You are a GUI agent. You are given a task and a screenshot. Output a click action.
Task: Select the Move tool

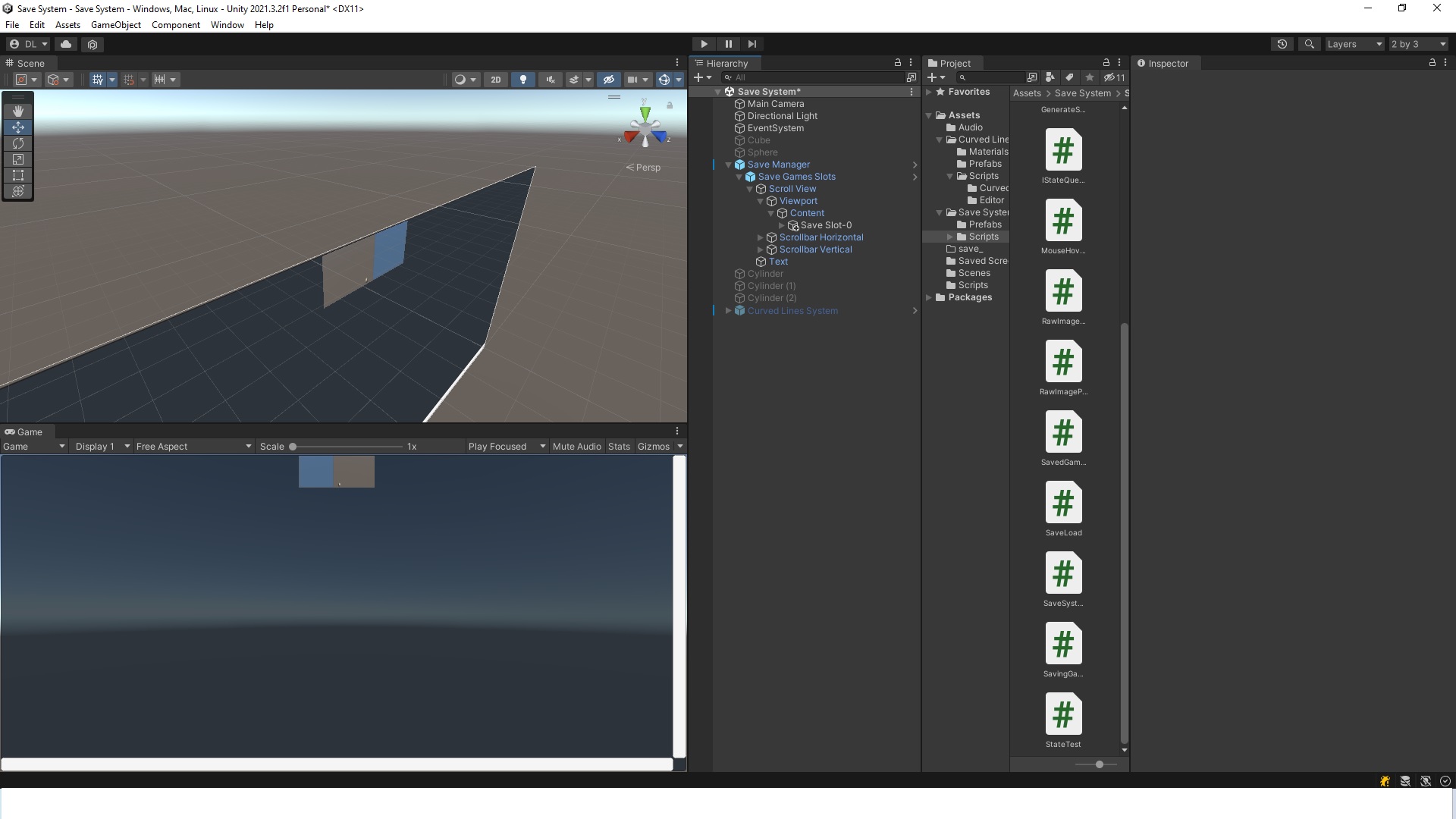coord(18,127)
